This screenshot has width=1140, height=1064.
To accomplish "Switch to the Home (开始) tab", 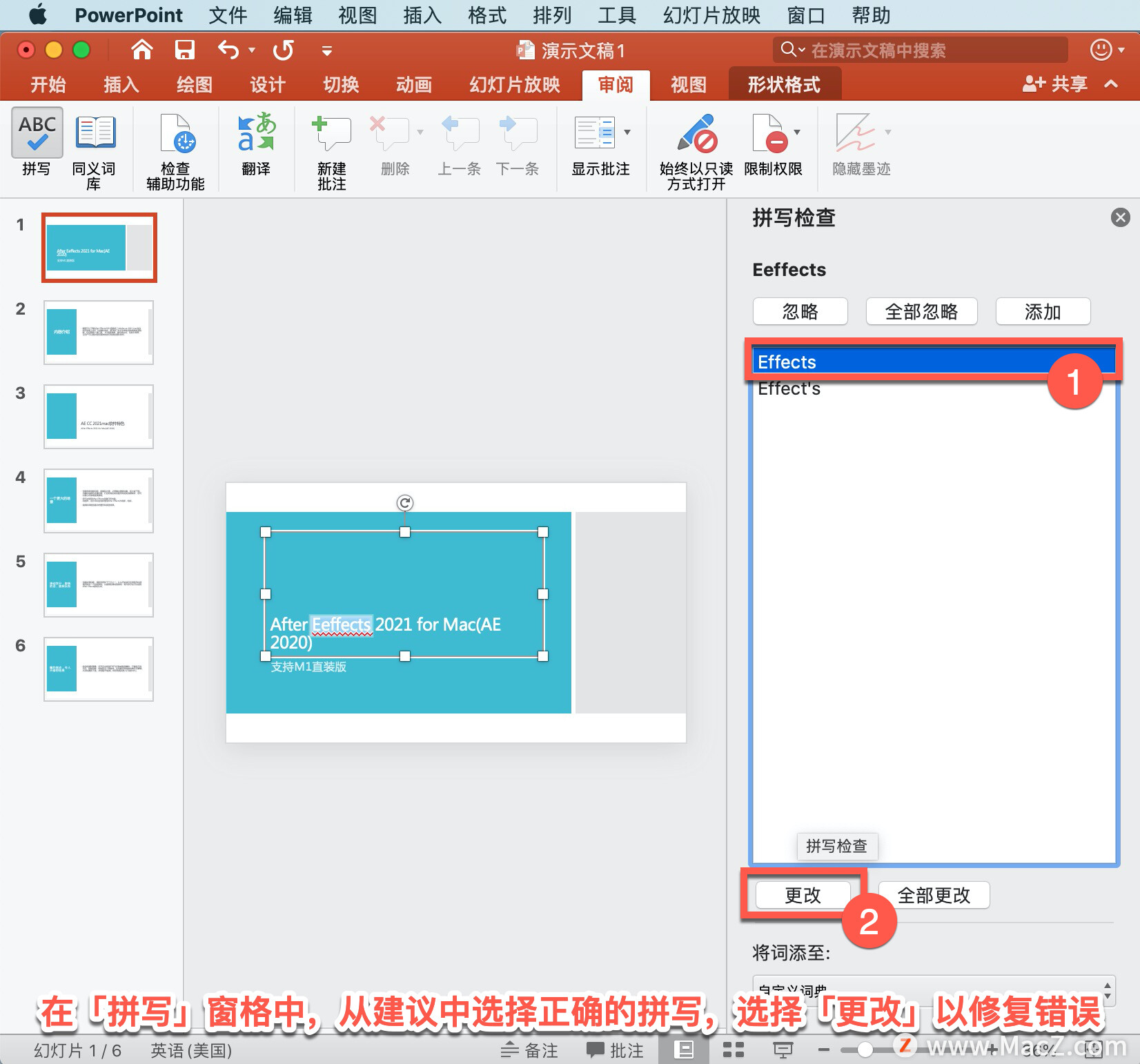I will 48,84.
